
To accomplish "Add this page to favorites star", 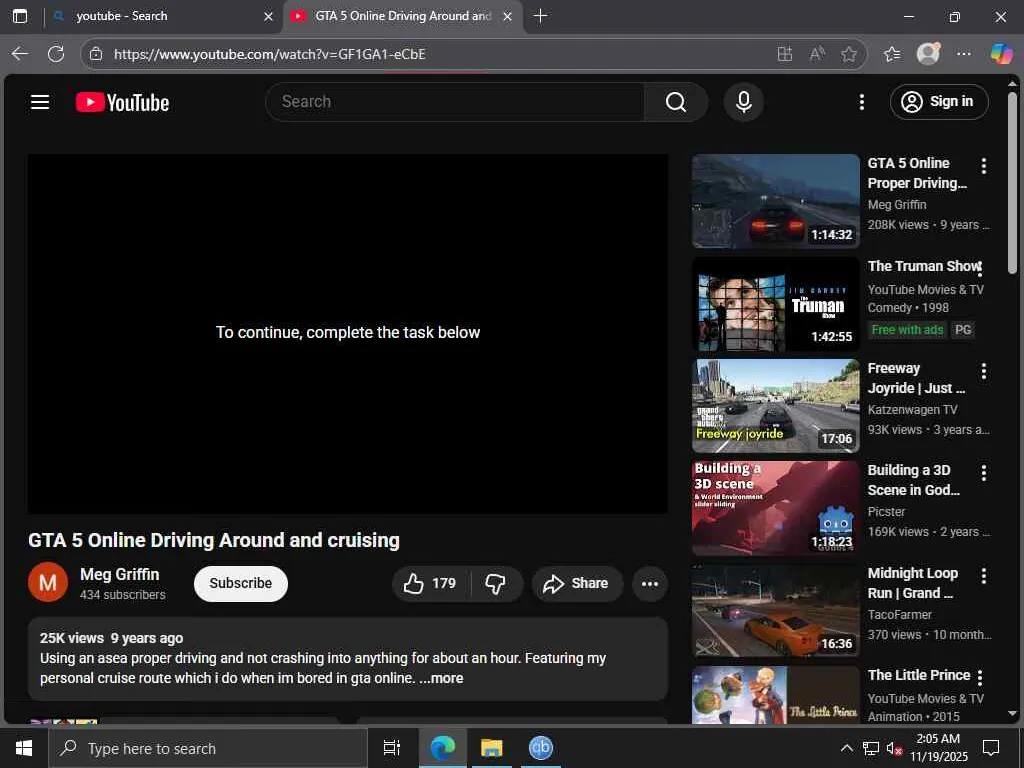I will pyautogui.click(x=848, y=54).
